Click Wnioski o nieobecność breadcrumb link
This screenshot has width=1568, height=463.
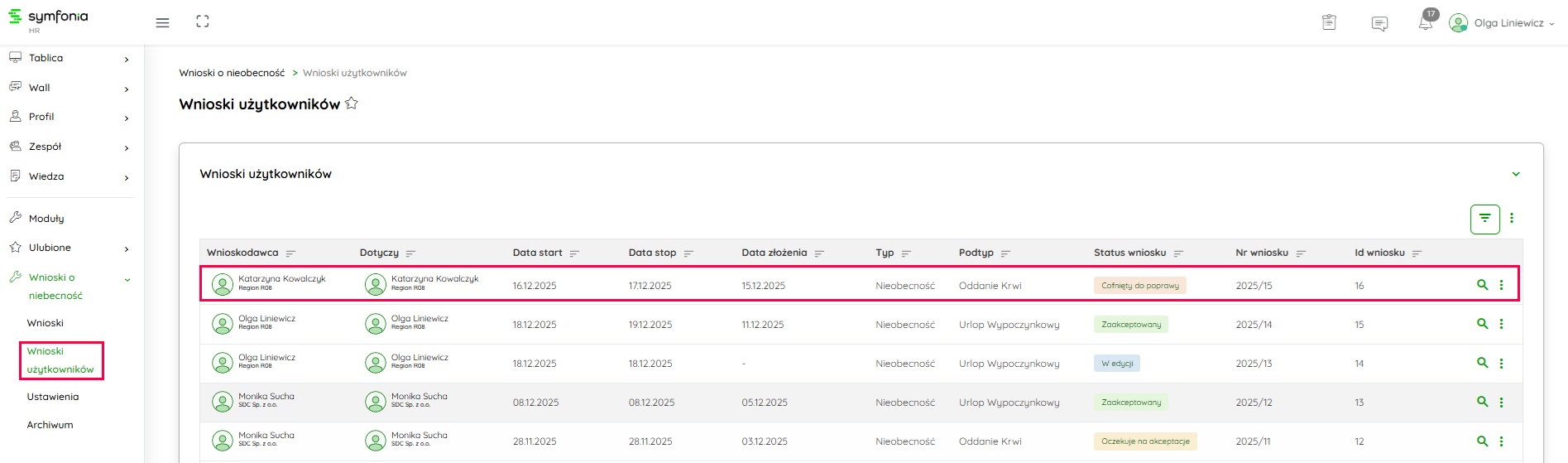pyautogui.click(x=232, y=73)
